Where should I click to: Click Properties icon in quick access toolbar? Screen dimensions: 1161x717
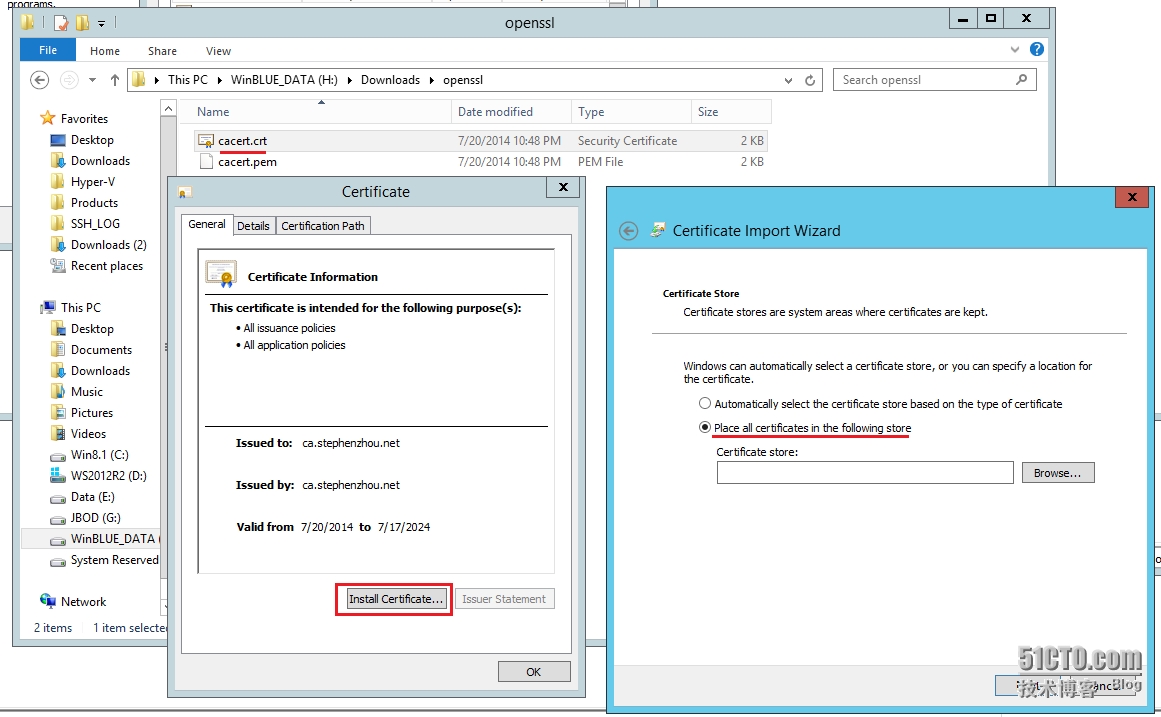[x=61, y=23]
